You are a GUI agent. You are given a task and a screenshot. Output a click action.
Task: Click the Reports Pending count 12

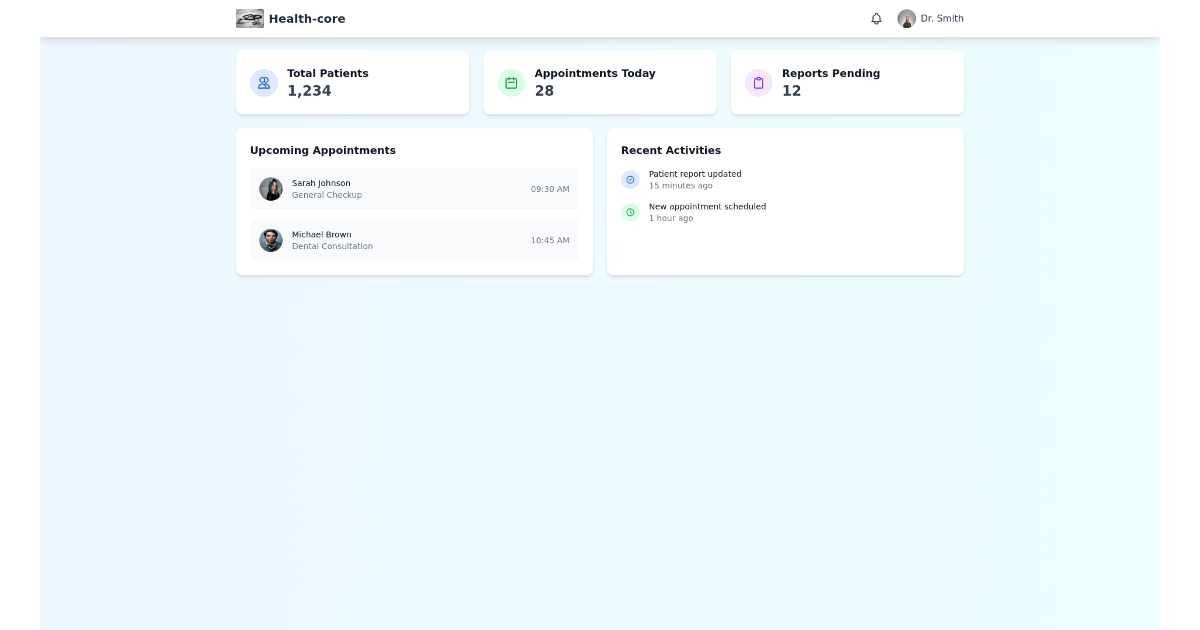[x=793, y=91]
